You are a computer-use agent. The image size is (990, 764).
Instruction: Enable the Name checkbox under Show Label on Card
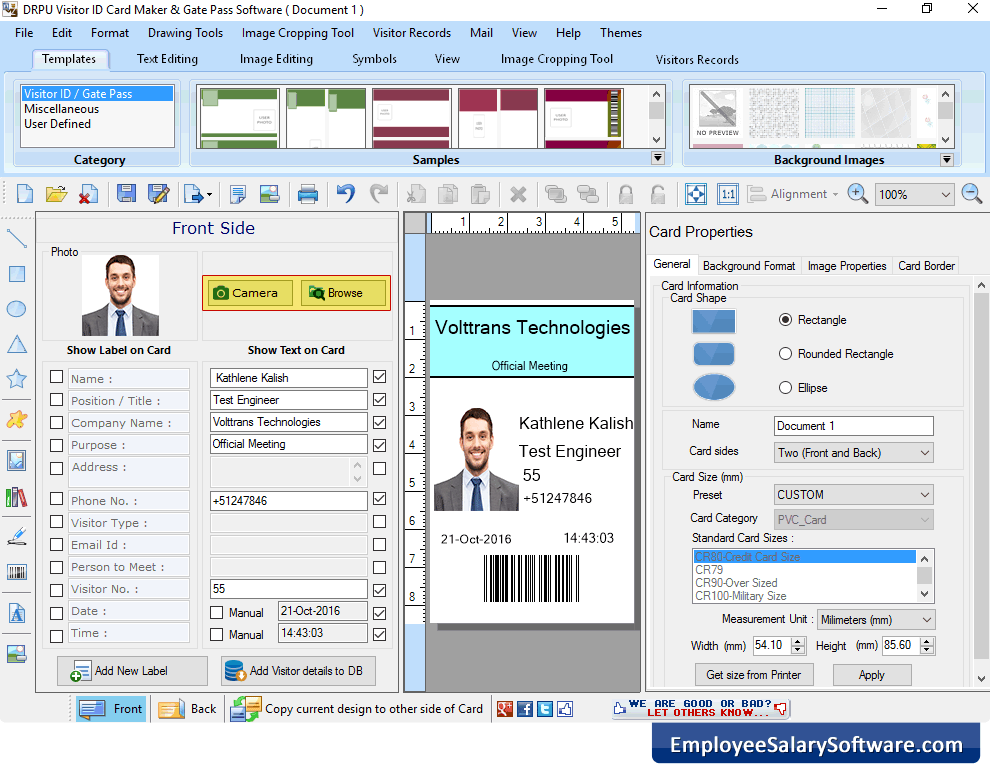point(57,377)
